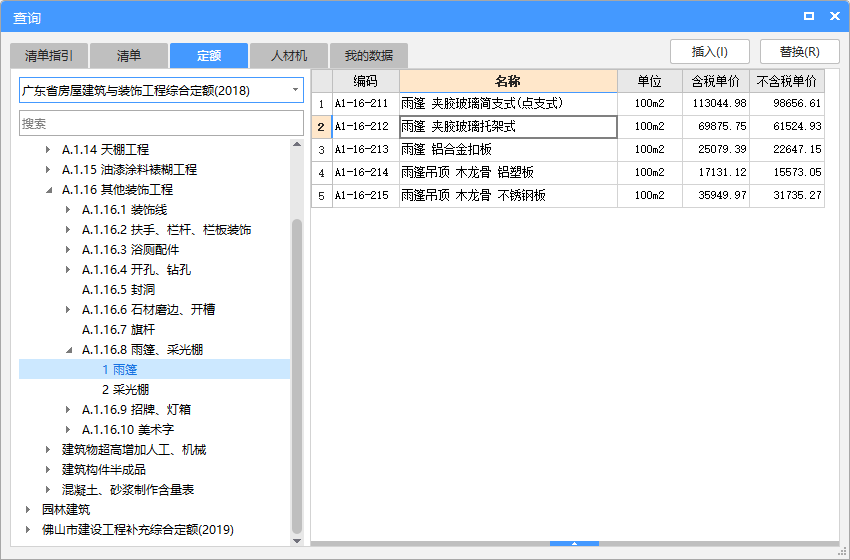Expand the A.1.16.4 开孔、钻孔 node
Screen dimensions: 850x560
68,269
